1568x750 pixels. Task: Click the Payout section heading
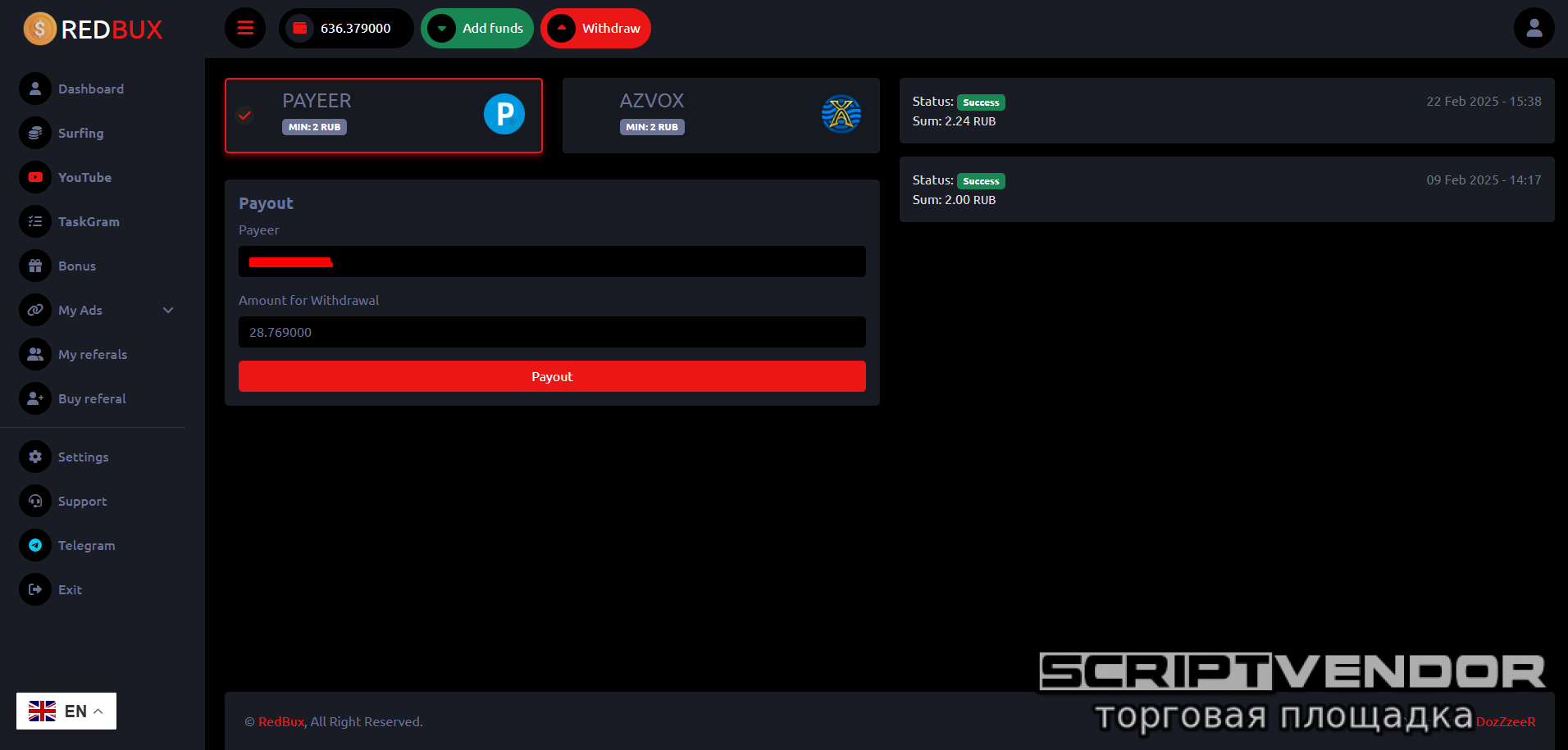tap(266, 203)
